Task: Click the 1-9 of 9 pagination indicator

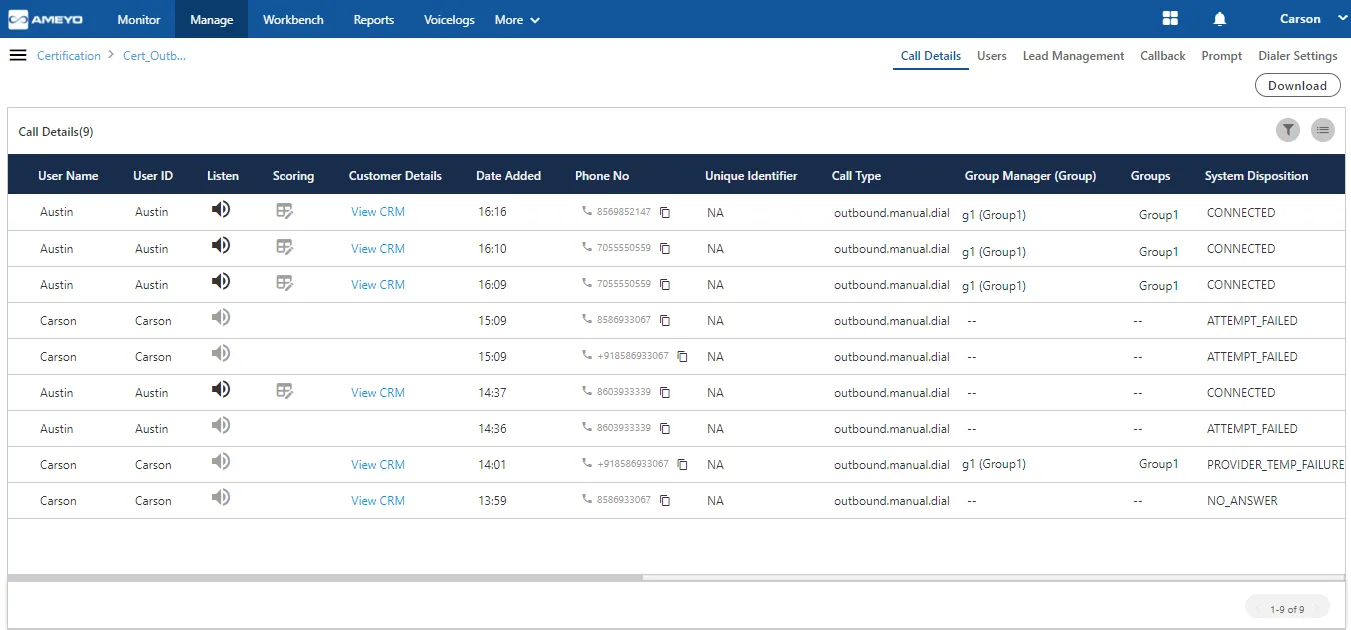Action: pyautogui.click(x=1287, y=609)
